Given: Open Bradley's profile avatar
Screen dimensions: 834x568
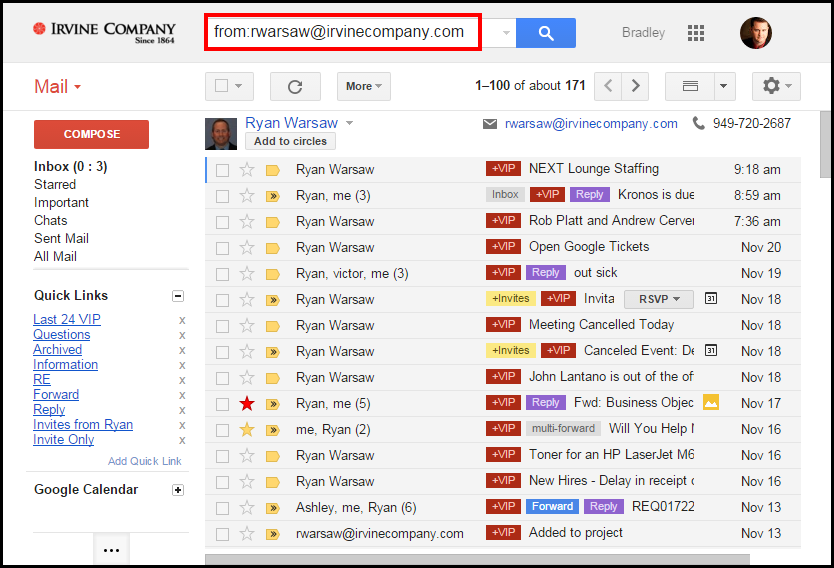Looking at the screenshot, I should coord(756,33).
